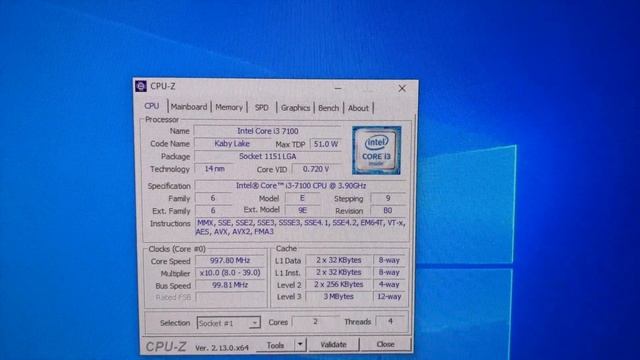Open the Socket #1 selection dropdown
The height and width of the screenshot is (360, 640).
pos(229,323)
